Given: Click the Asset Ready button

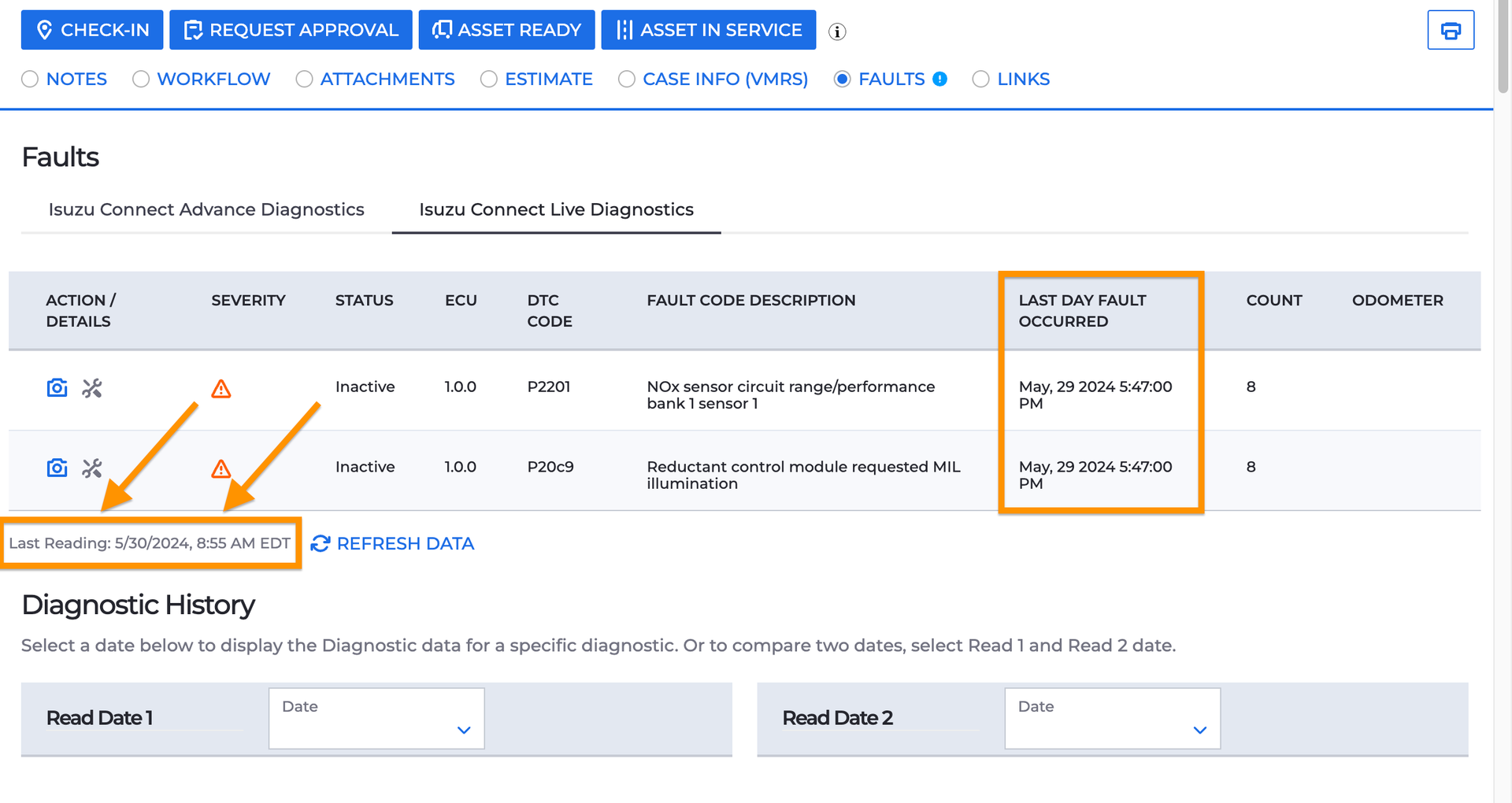Looking at the screenshot, I should [506, 30].
